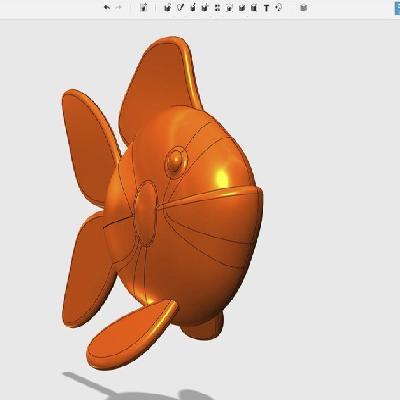The width and height of the screenshot is (400, 400).
Task: Open the Construct tool menu
Action: 193,7
